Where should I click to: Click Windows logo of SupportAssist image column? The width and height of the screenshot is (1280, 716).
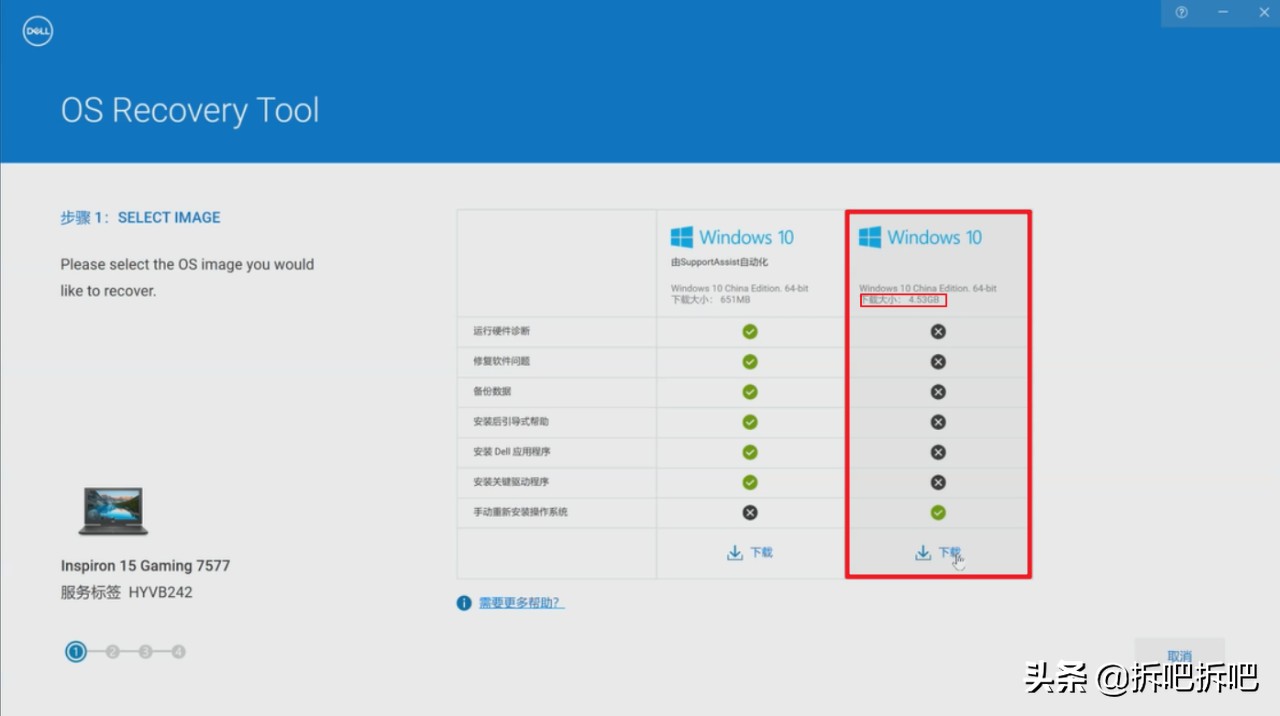point(682,237)
